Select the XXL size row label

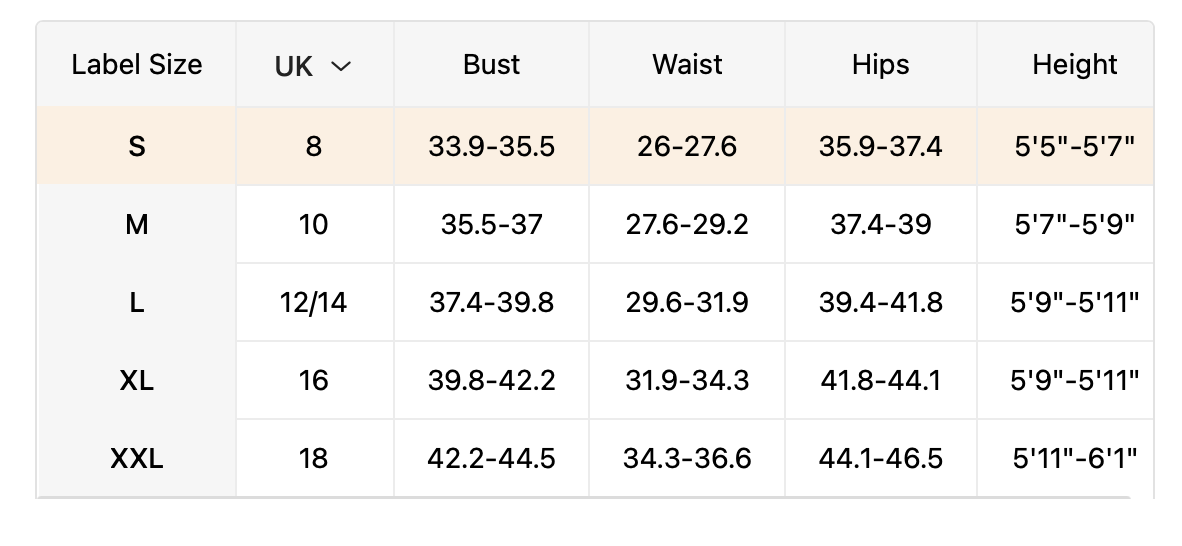(x=137, y=458)
